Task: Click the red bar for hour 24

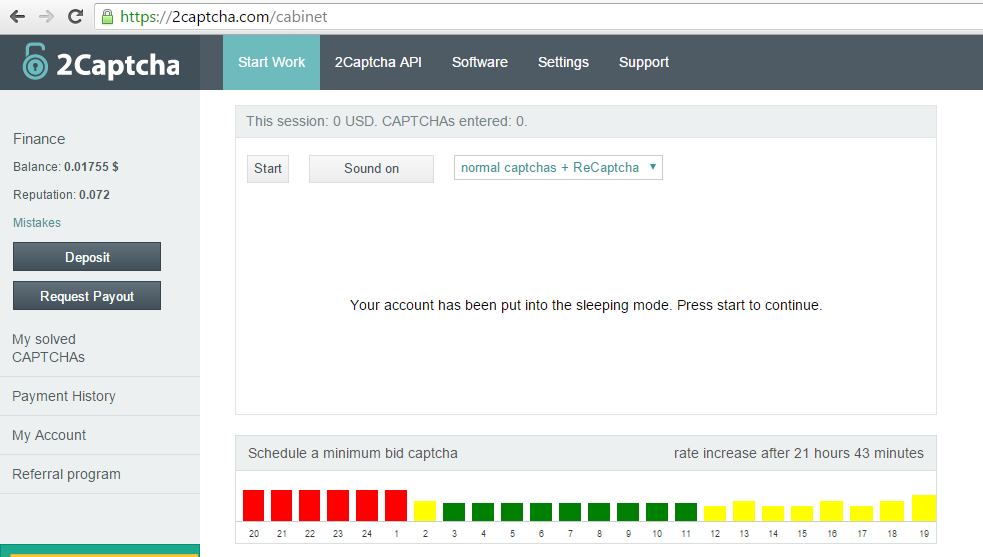Action: [x=367, y=506]
